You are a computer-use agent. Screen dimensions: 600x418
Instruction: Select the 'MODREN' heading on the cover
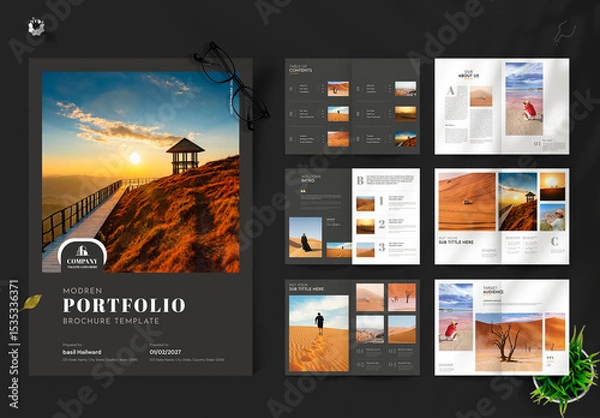(x=83, y=291)
